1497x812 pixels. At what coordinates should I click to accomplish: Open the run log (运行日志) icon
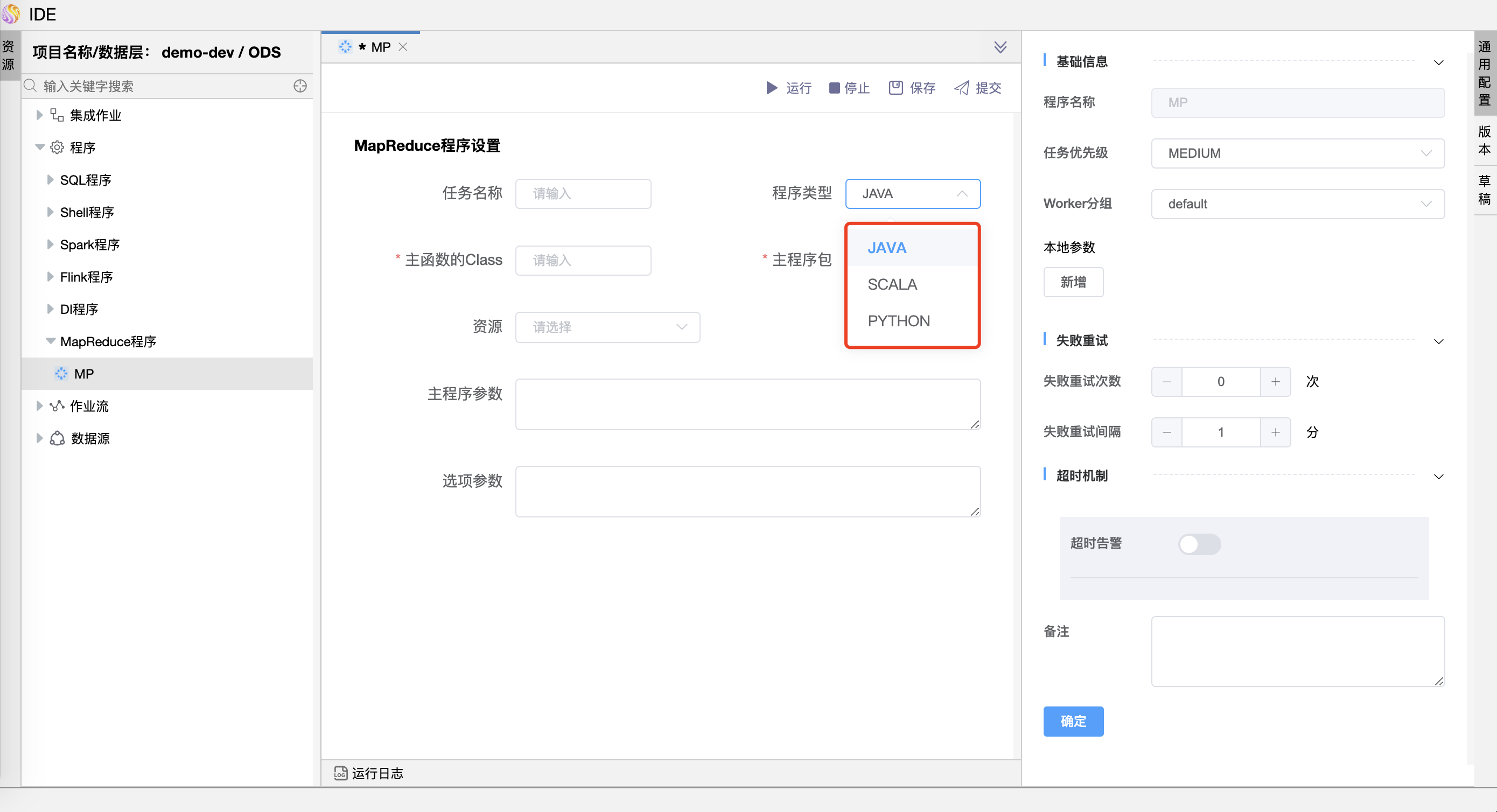340,773
